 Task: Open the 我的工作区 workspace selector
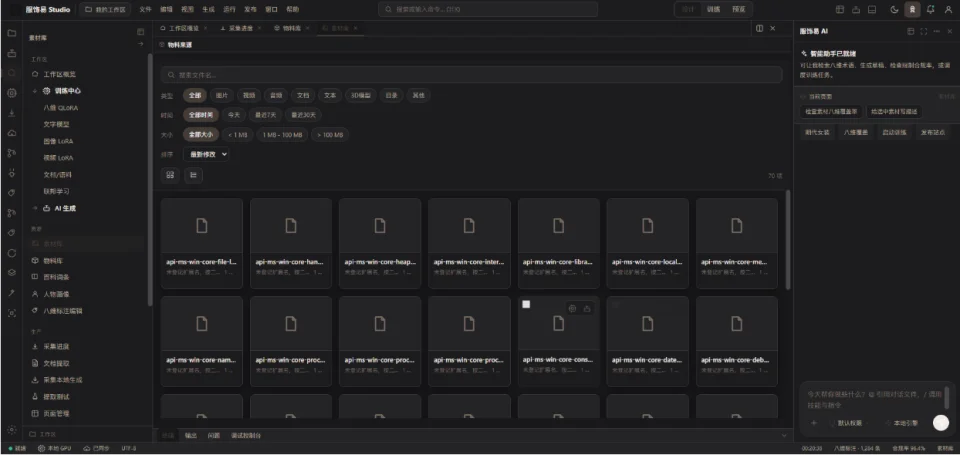105,10
